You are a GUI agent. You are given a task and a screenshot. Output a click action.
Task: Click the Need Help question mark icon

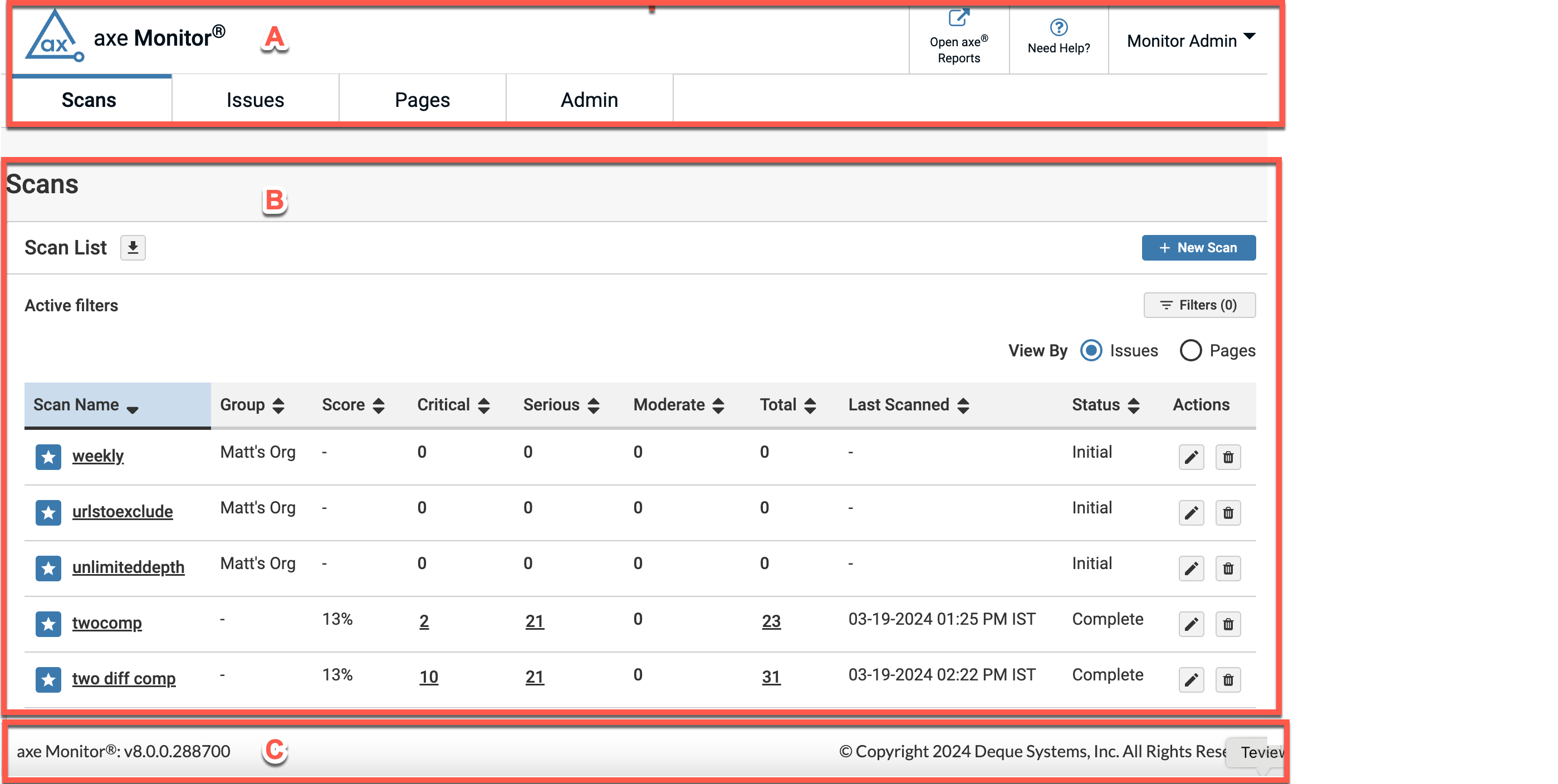point(1059,27)
